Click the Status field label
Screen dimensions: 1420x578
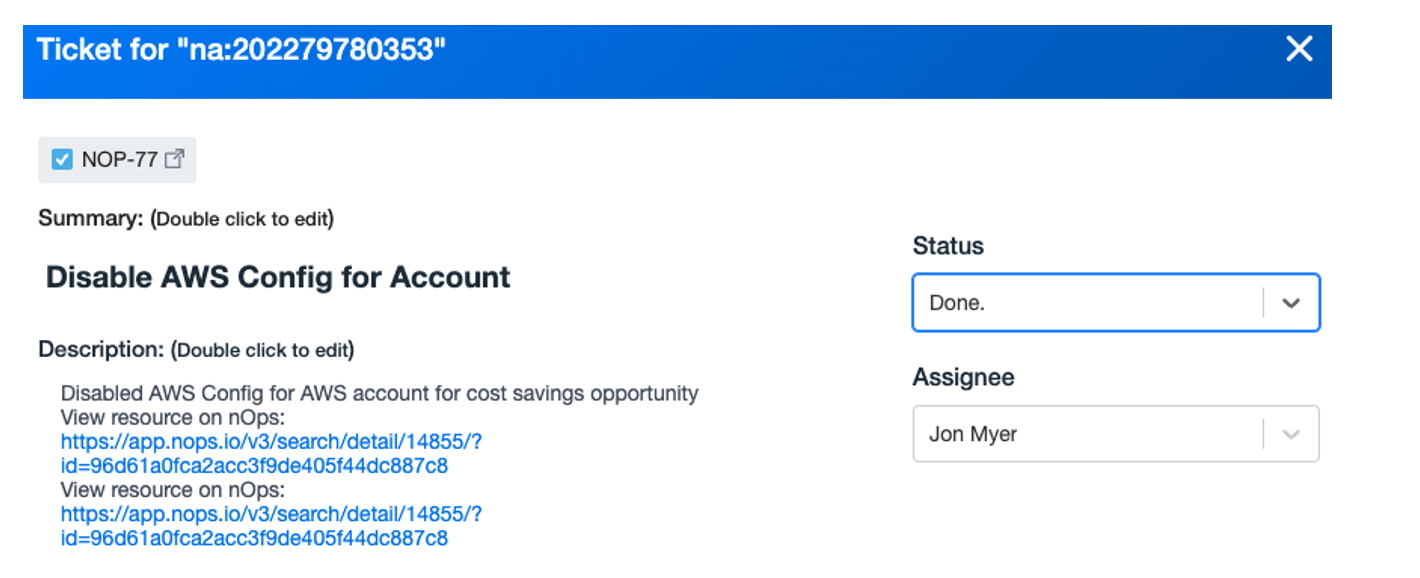pos(948,246)
